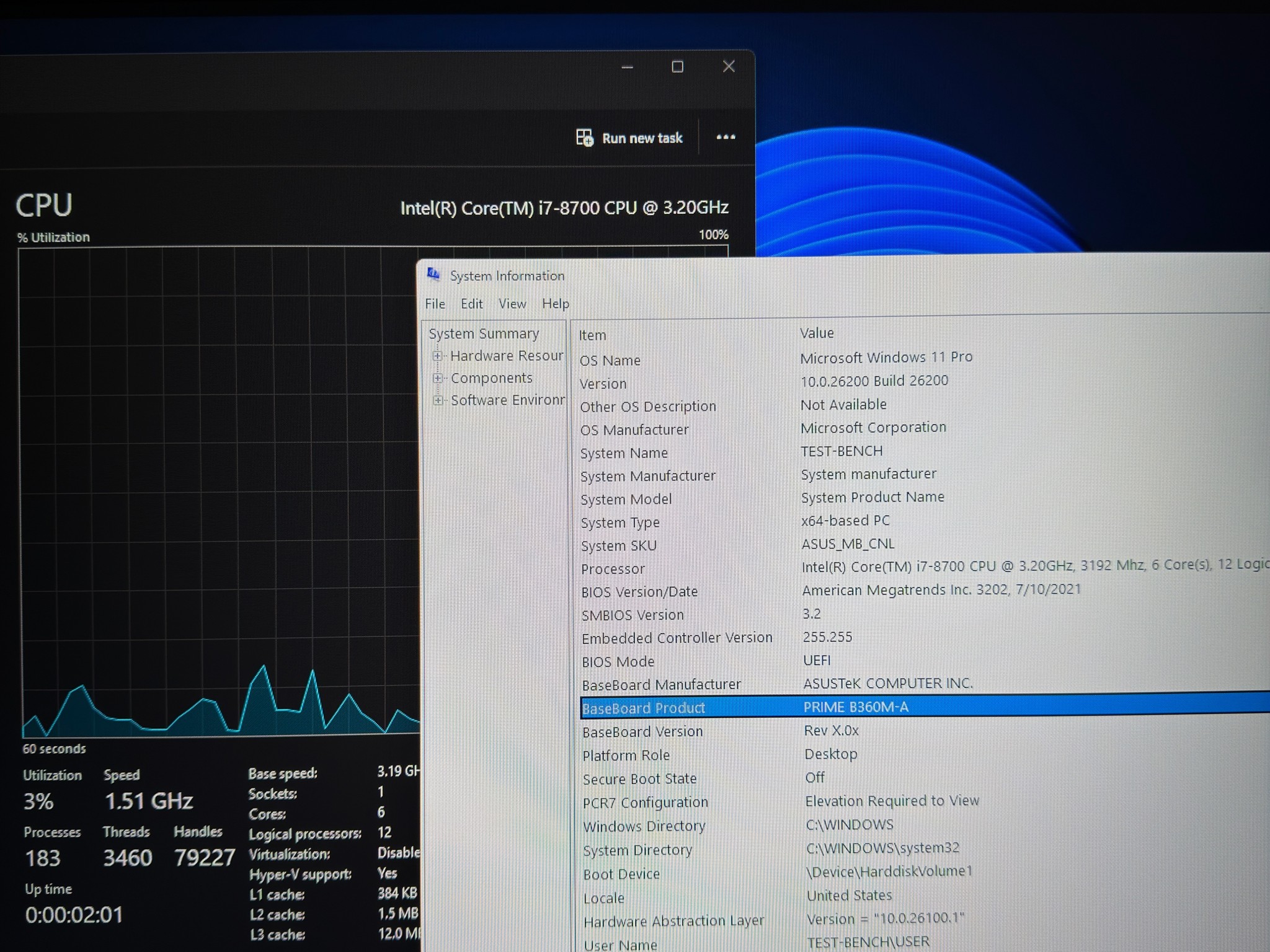The width and height of the screenshot is (1270, 952).
Task: Click the 79227 handles value
Action: click(204, 858)
